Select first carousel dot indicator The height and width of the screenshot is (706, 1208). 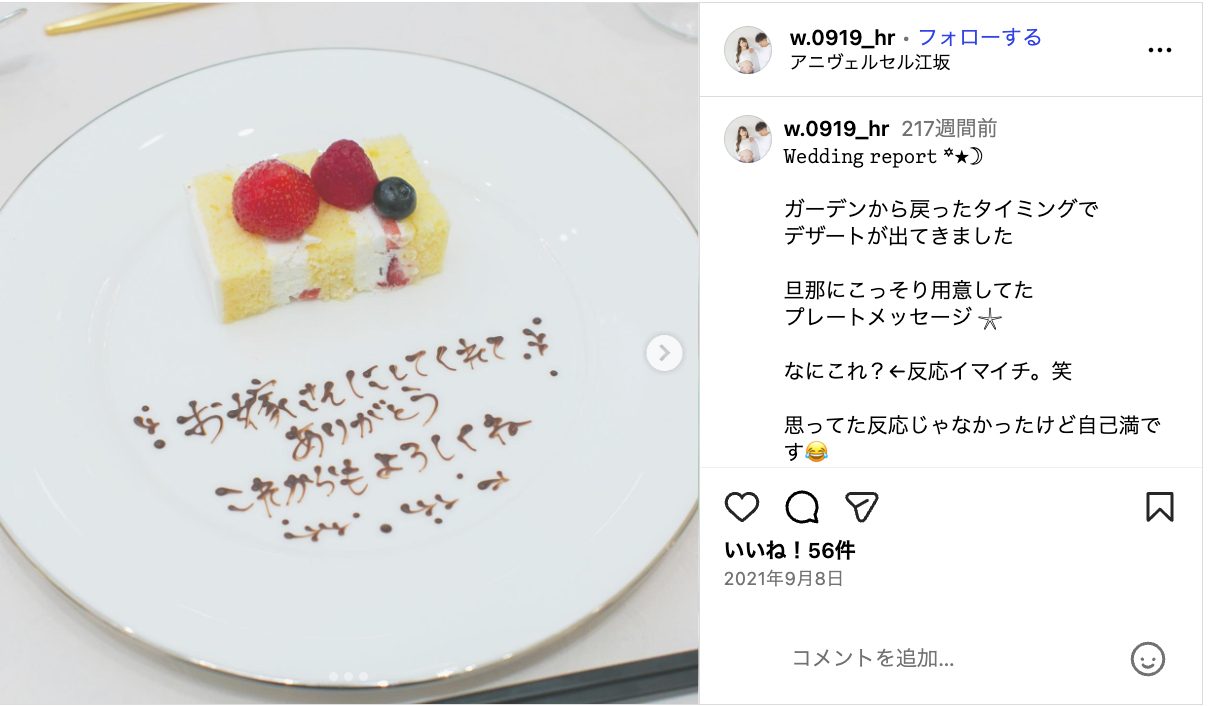click(x=334, y=677)
